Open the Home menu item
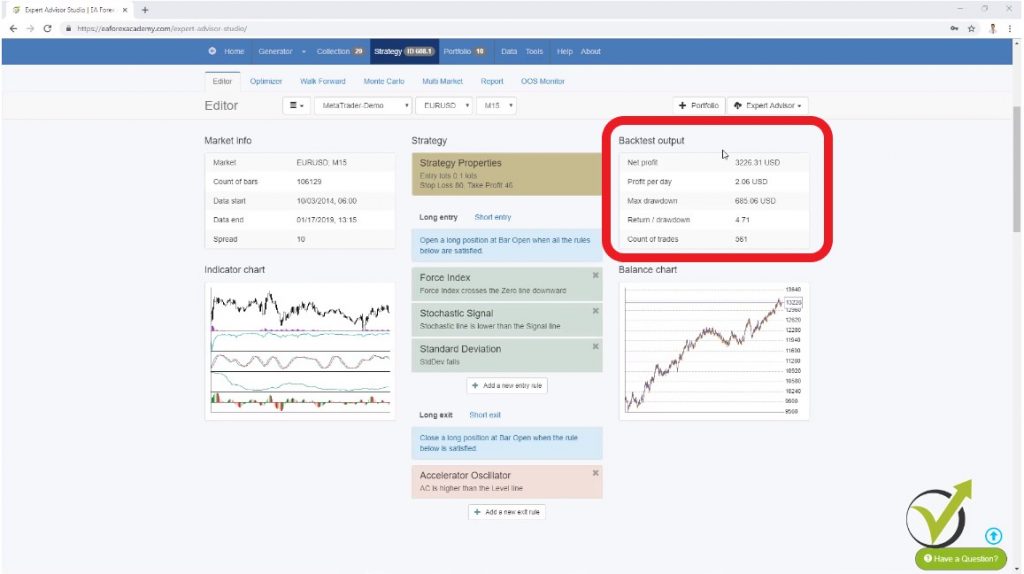Screen dimensions: 1024x574 [x=234, y=51]
